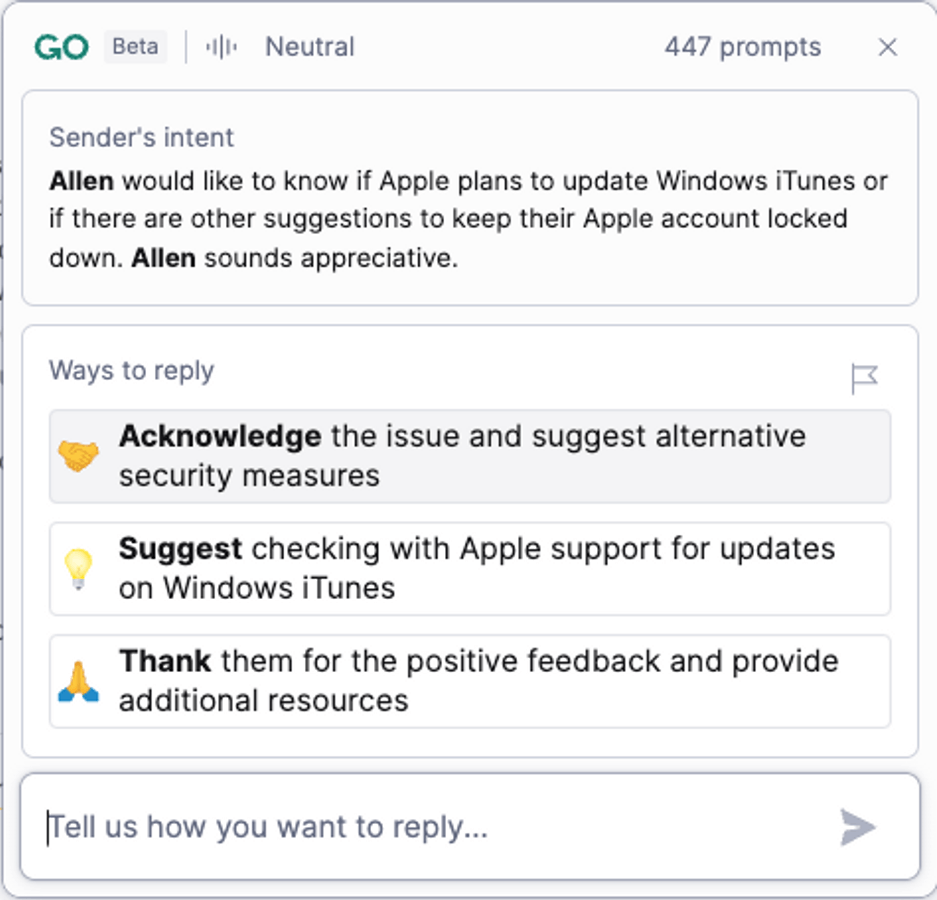Click the Sender's intent heading
937x900 pixels.
click(141, 137)
